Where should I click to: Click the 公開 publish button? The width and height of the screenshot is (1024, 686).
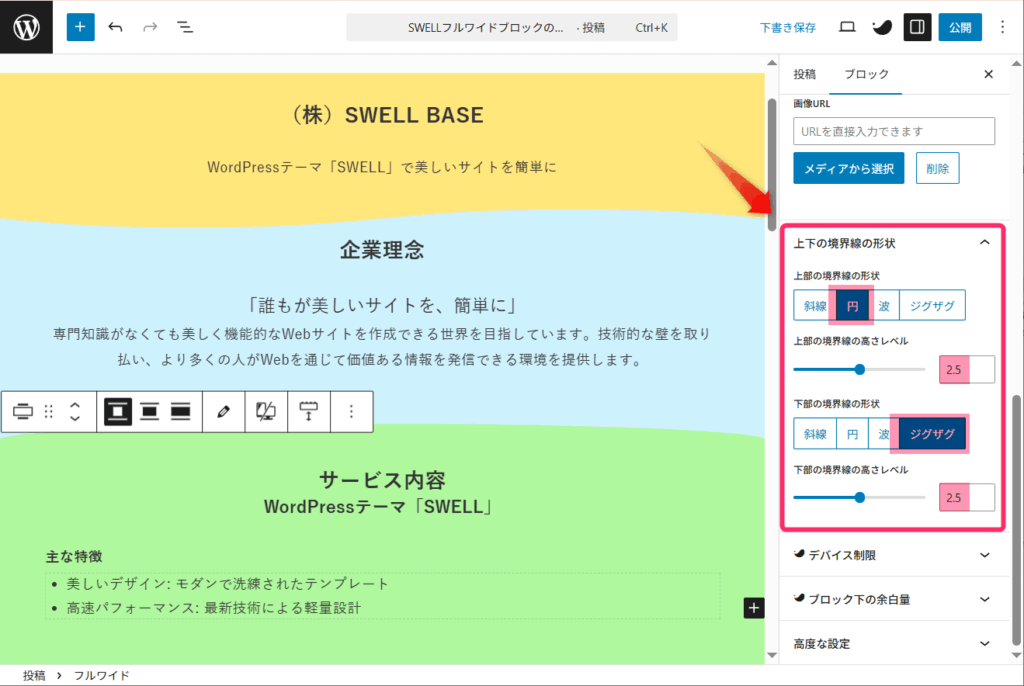960,27
